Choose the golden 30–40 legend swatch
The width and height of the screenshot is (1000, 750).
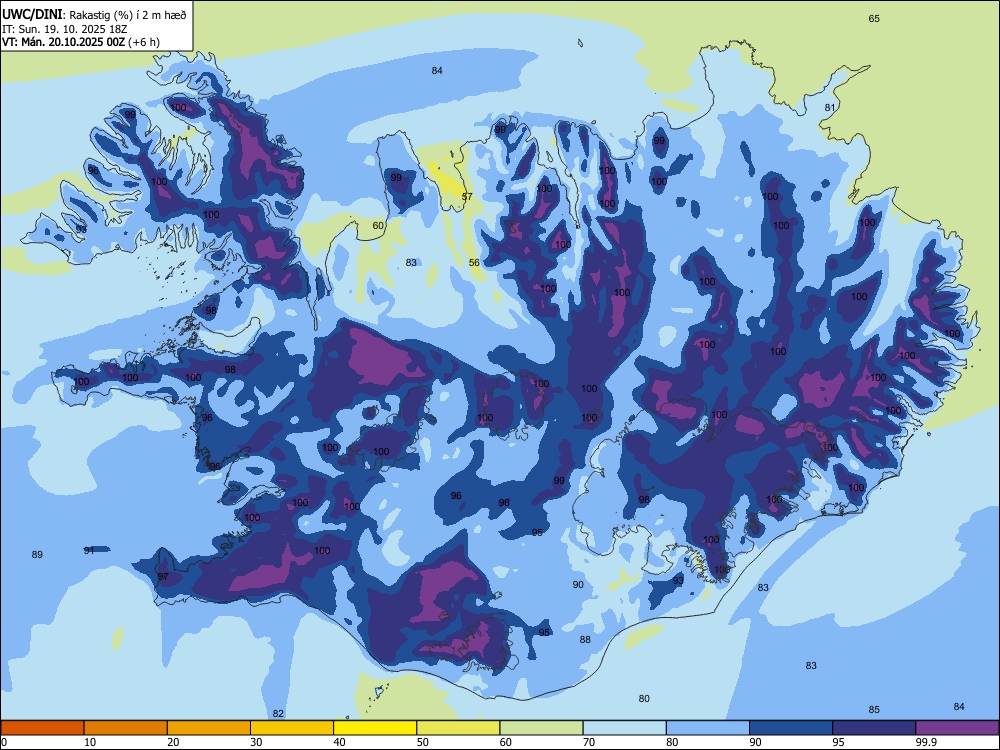(x=292, y=728)
